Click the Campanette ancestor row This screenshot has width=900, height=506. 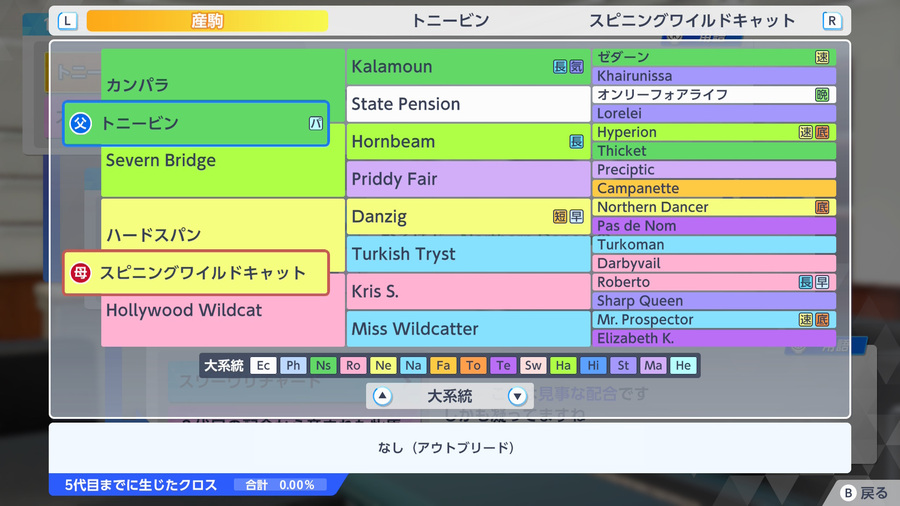(713, 188)
